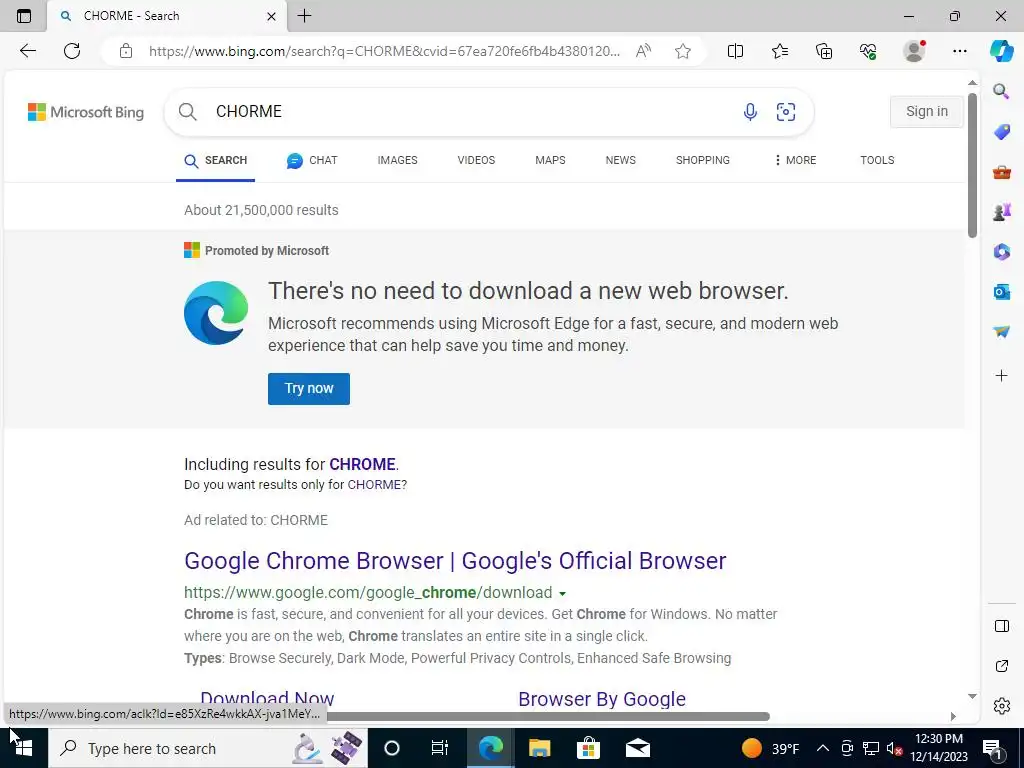The height and width of the screenshot is (768, 1024).
Task: Add sidebar app with plus icon
Action: point(1001,376)
